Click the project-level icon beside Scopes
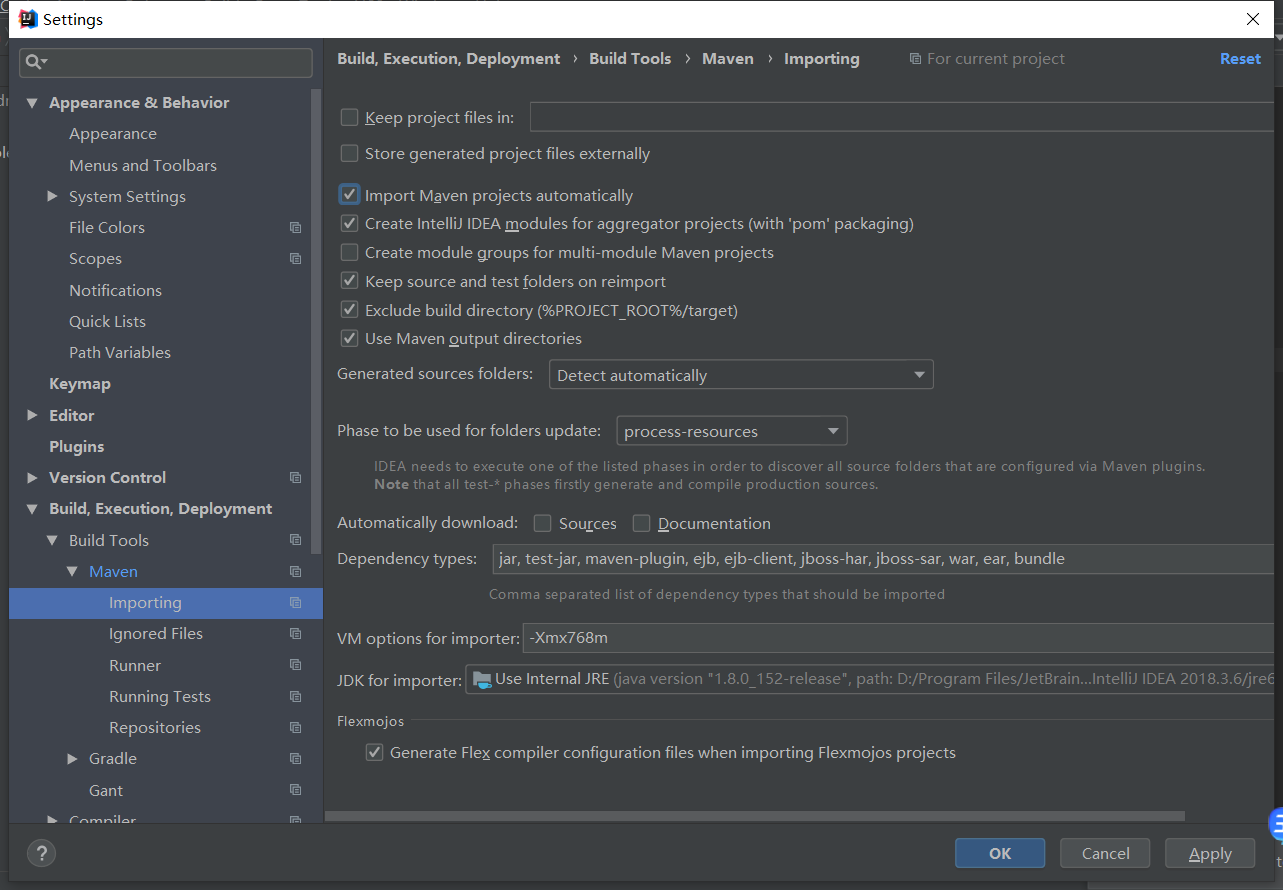This screenshot has width=1283, height=890. 295,259
